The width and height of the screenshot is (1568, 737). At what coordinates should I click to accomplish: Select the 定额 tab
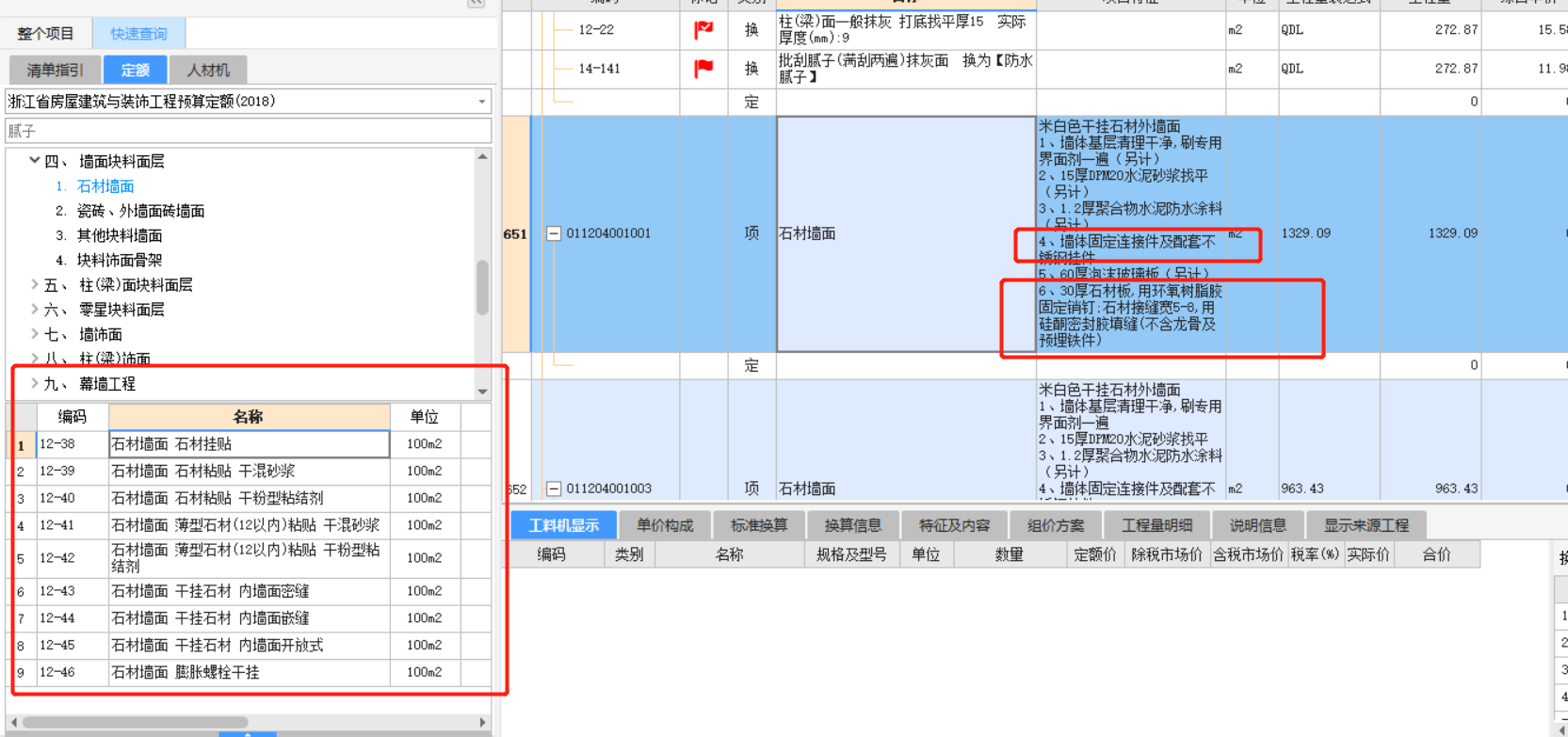point(135,70)
